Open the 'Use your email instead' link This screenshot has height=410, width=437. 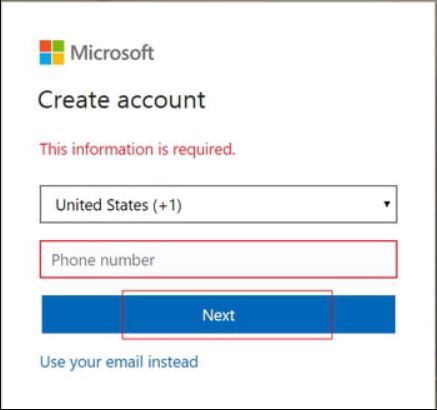[x=119, y=362]
